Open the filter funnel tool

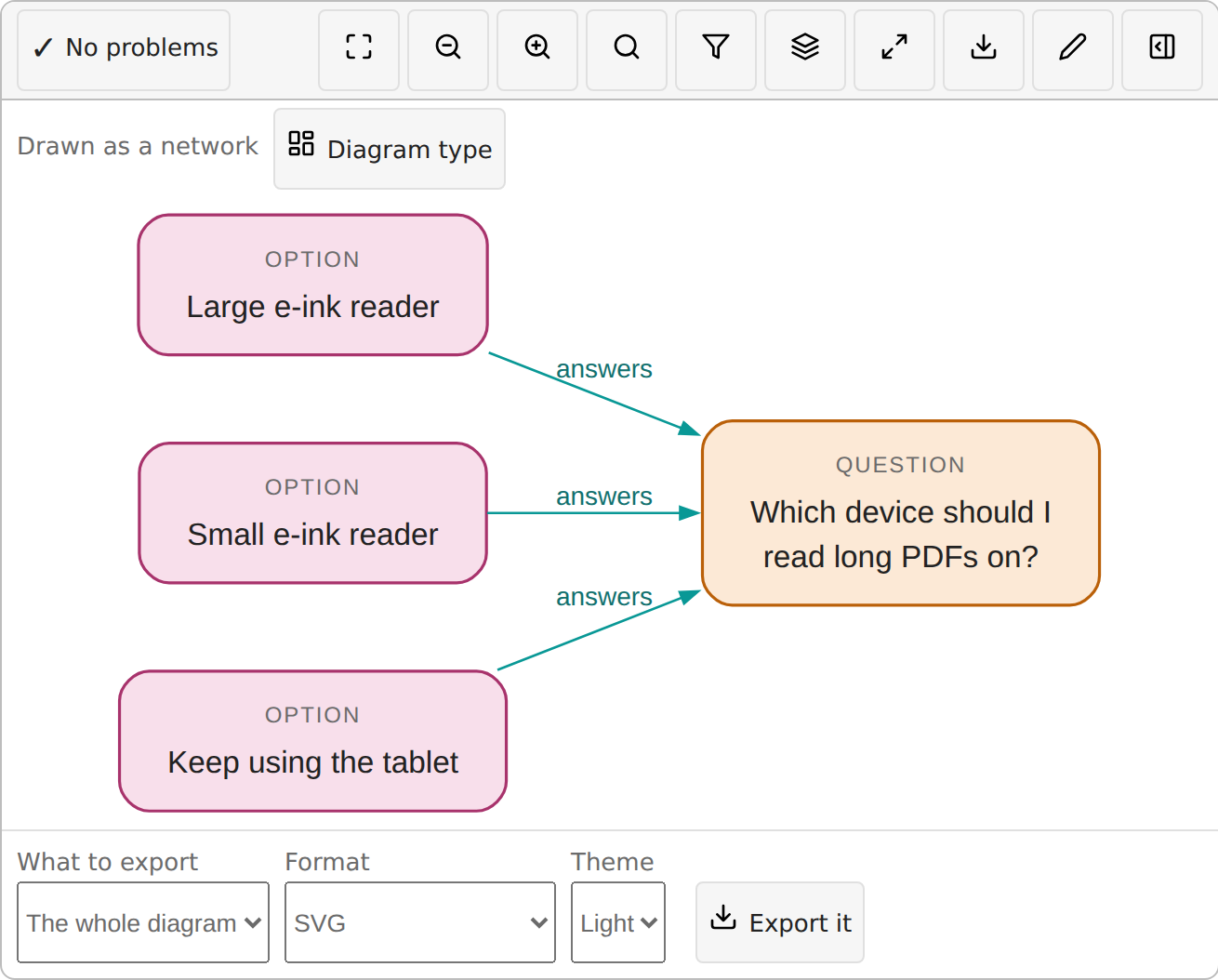click(x=716, y=50)
